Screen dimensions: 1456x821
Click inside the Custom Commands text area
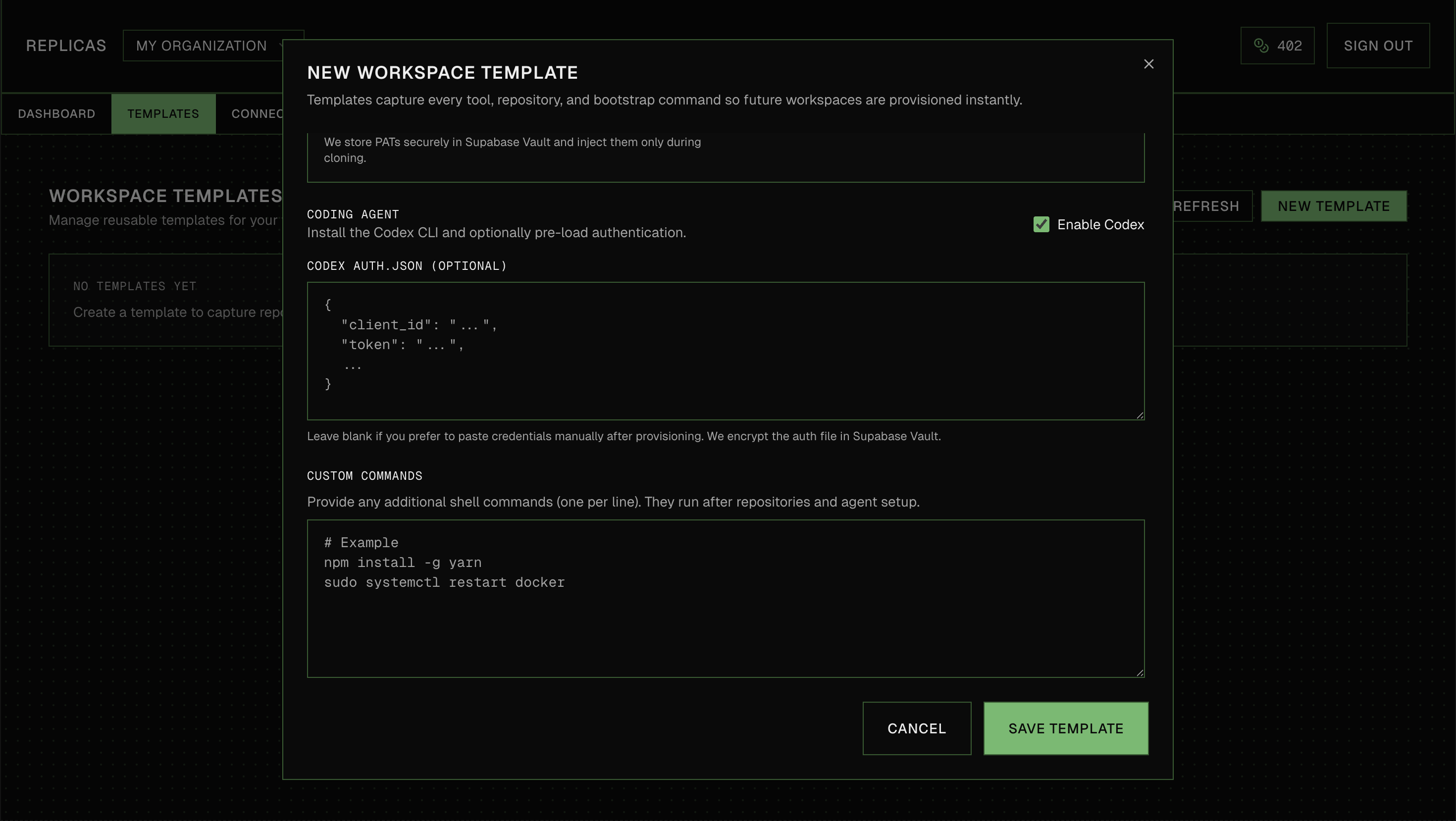tap(725, 621)
